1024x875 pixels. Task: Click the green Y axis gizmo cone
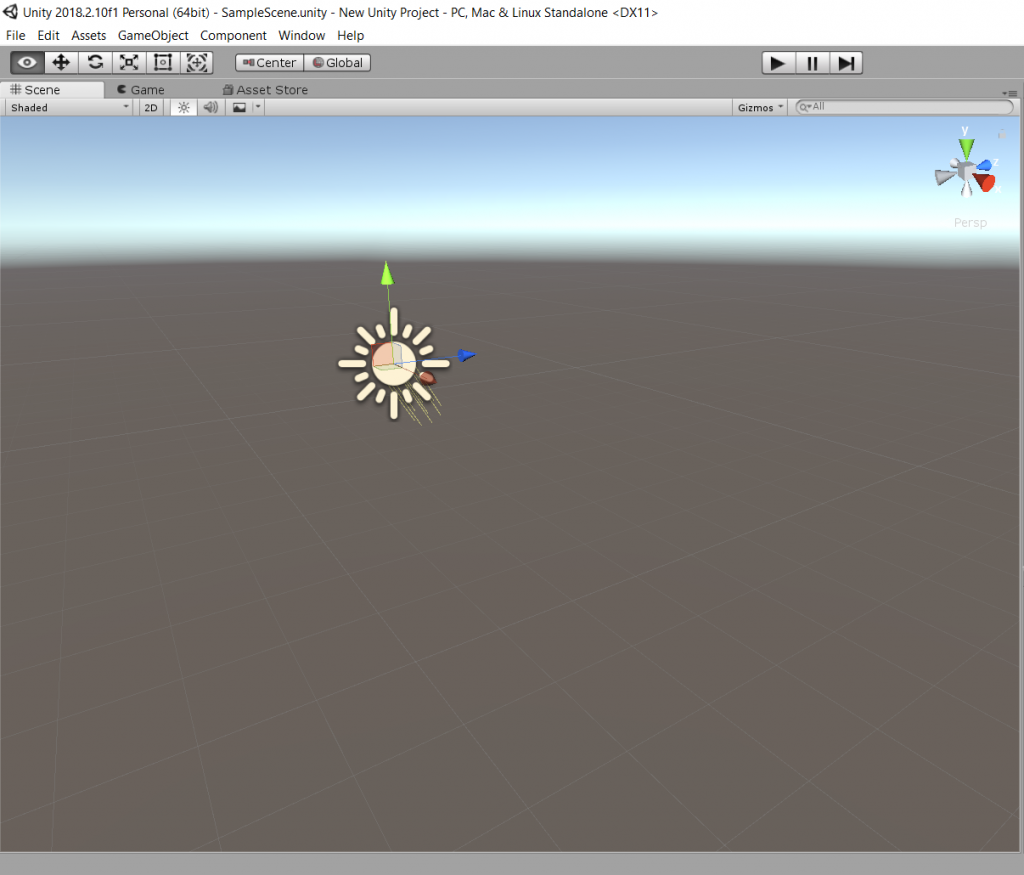tap(967, 148)
